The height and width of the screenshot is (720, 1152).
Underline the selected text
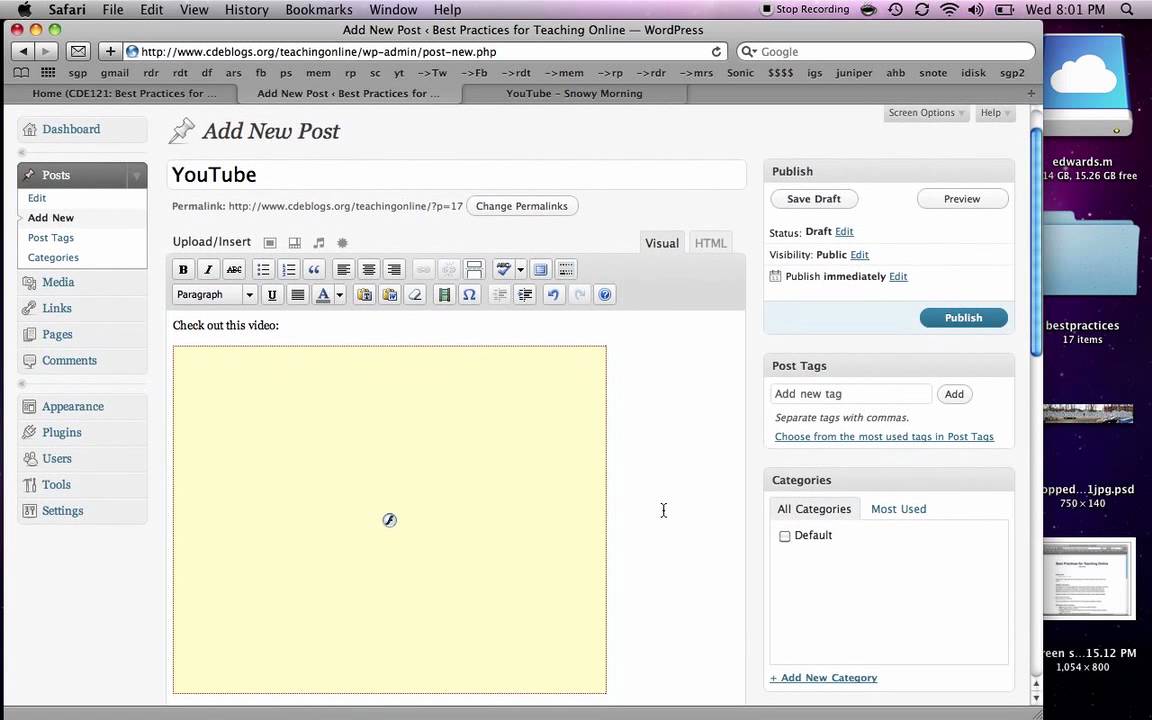click(x=272, y=295)
